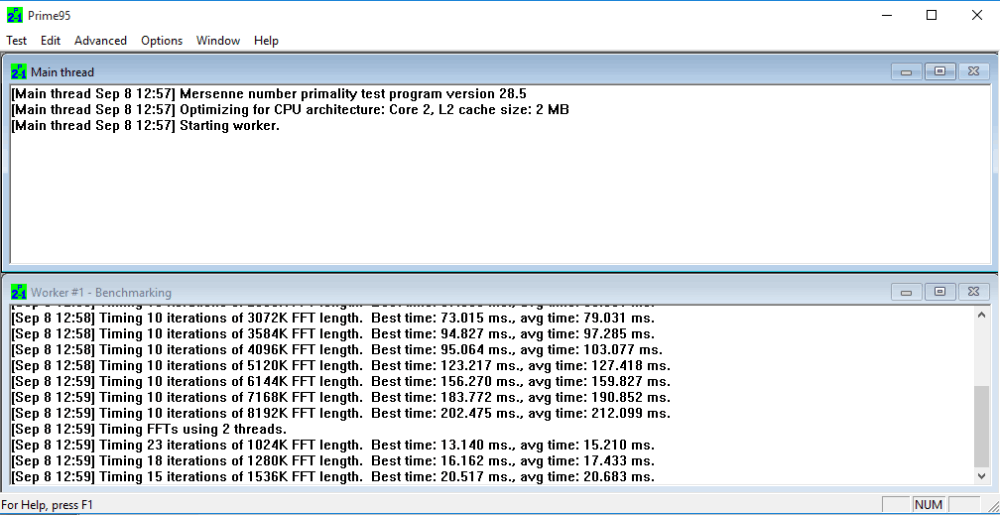Open the Options menu
The image size is (1000, 515).
(x=161, y=40)
